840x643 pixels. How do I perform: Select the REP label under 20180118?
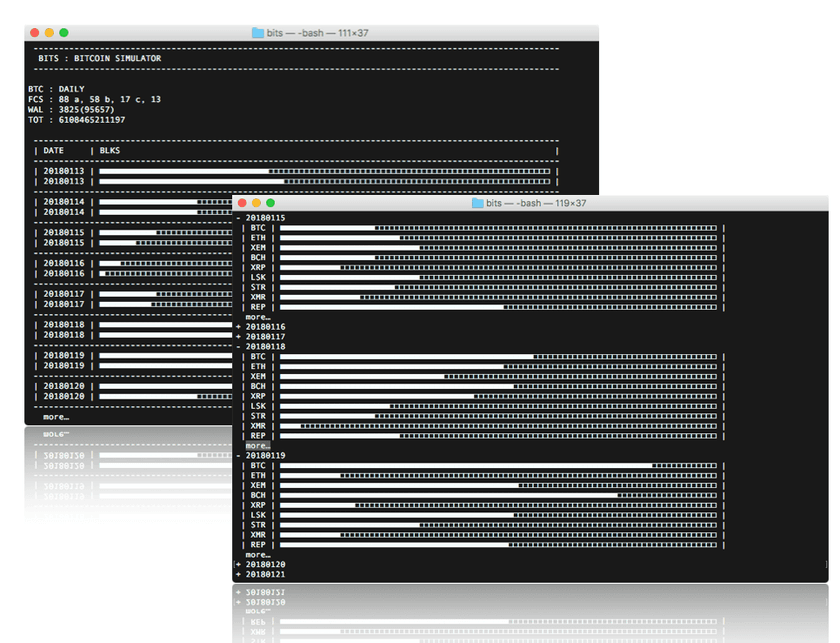tap(258, 436)
